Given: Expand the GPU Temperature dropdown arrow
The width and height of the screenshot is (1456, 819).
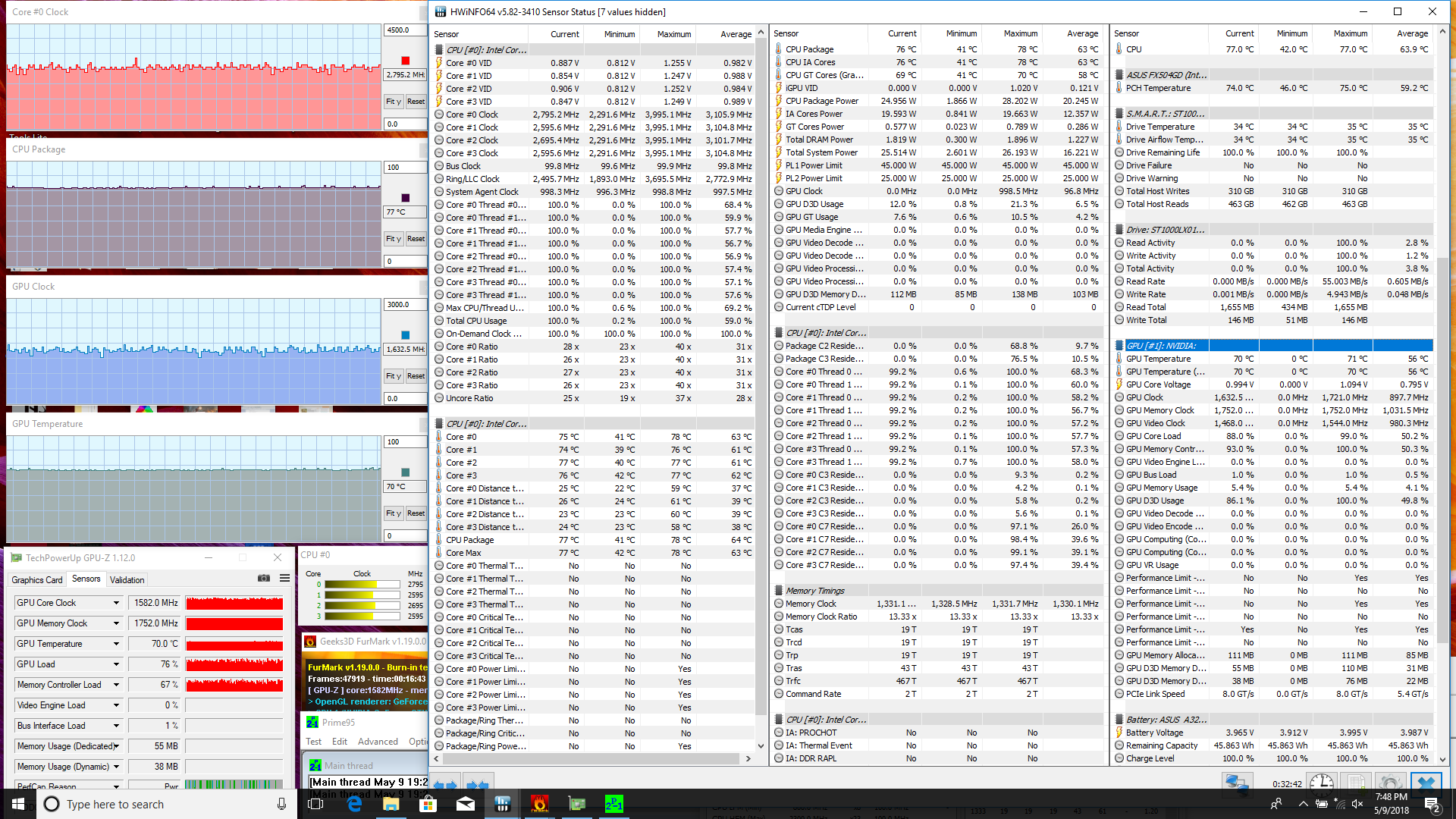Looking at the screenshot, I should pyautogui.click(x=116, y=644).
